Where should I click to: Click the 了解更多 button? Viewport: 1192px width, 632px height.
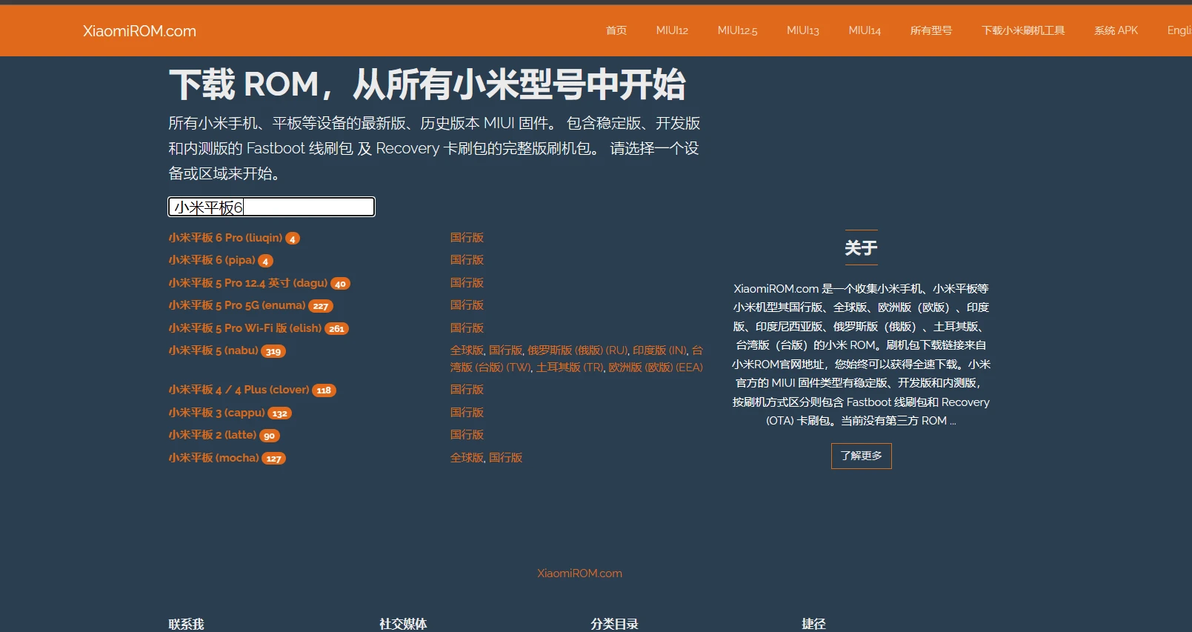(861, 456)
